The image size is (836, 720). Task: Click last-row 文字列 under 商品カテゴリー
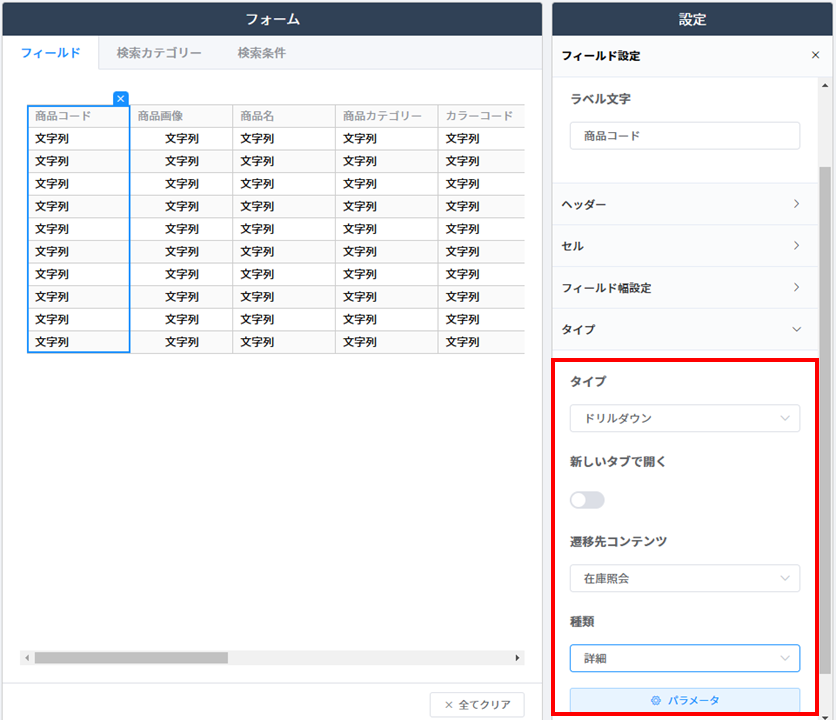tap(360, 342)
